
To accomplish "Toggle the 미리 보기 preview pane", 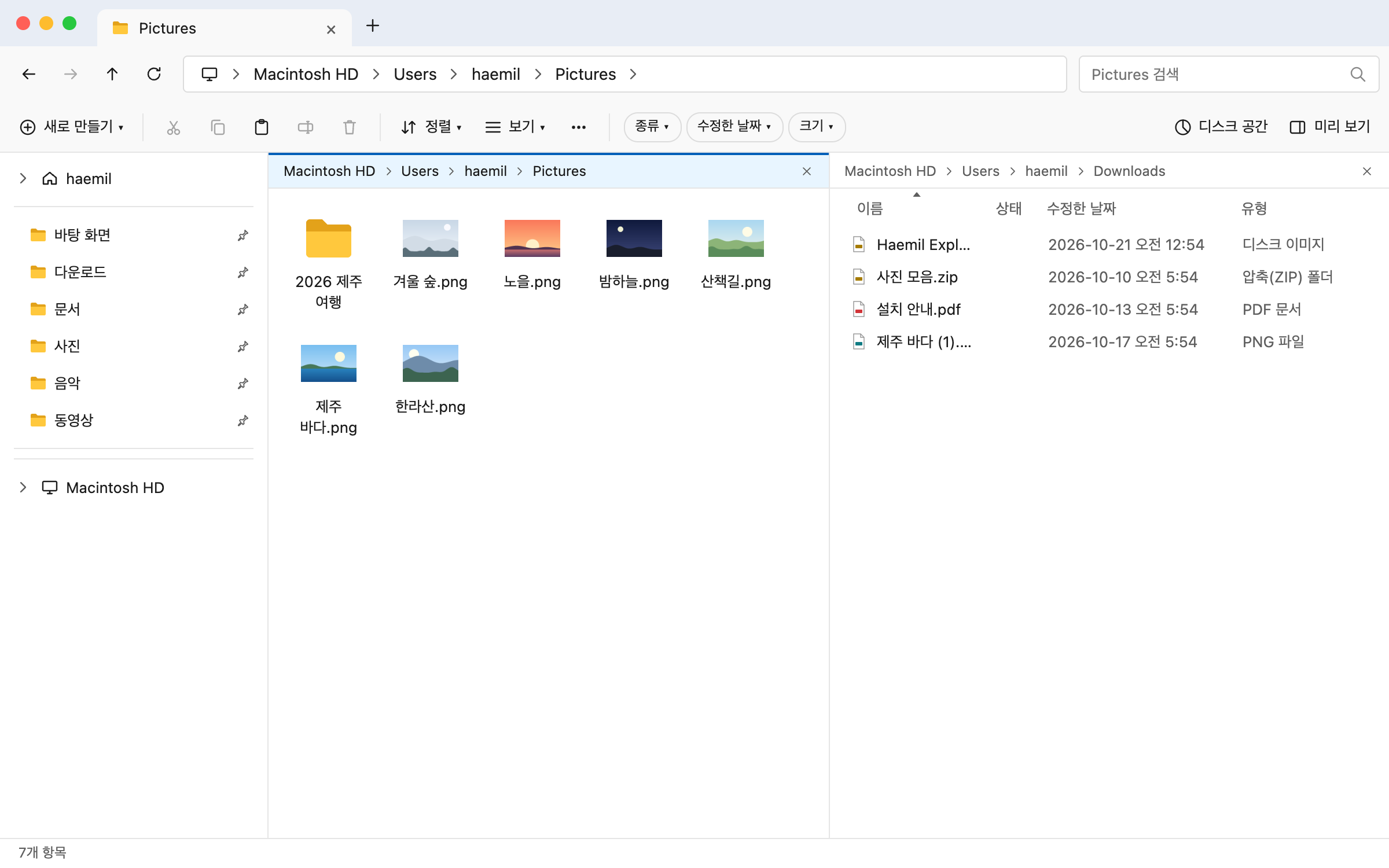I will click(x=1330, y=127).
